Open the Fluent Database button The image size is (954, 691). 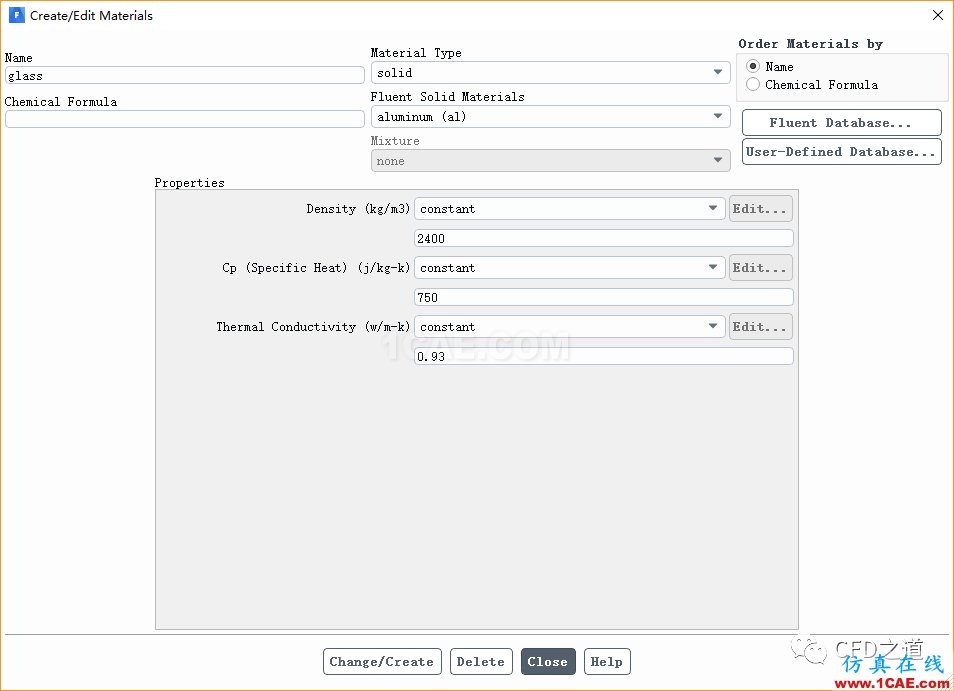(842, 123)
